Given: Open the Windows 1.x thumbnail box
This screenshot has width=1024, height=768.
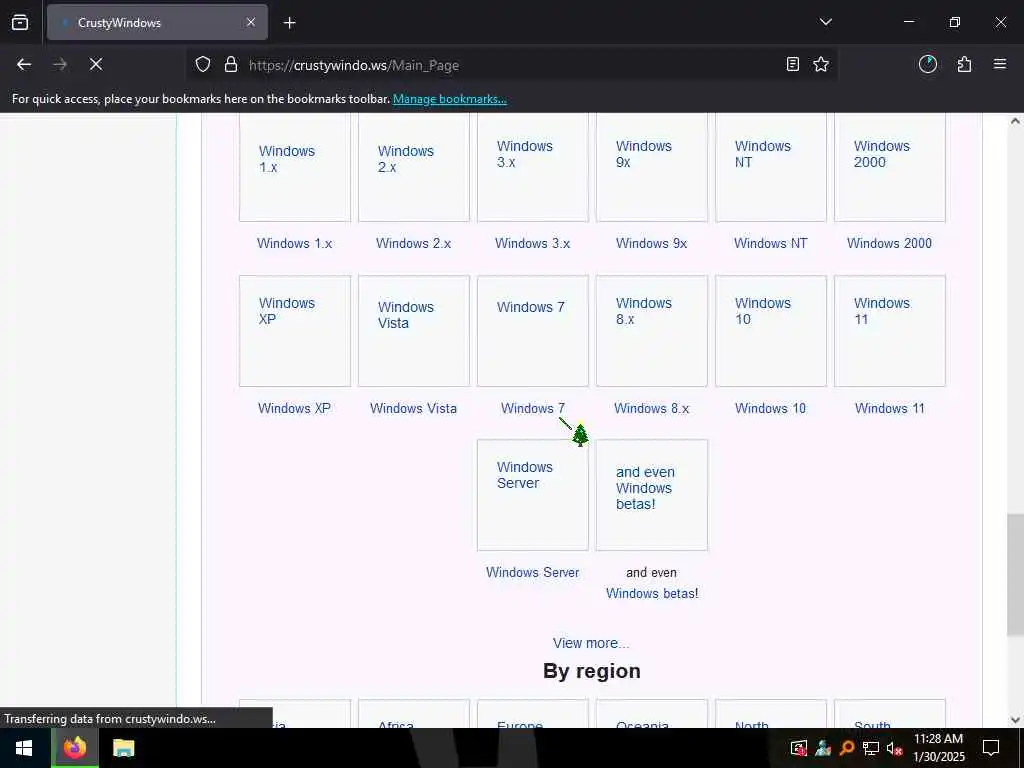Looking at the screenshot, I should tap(295, 167).
